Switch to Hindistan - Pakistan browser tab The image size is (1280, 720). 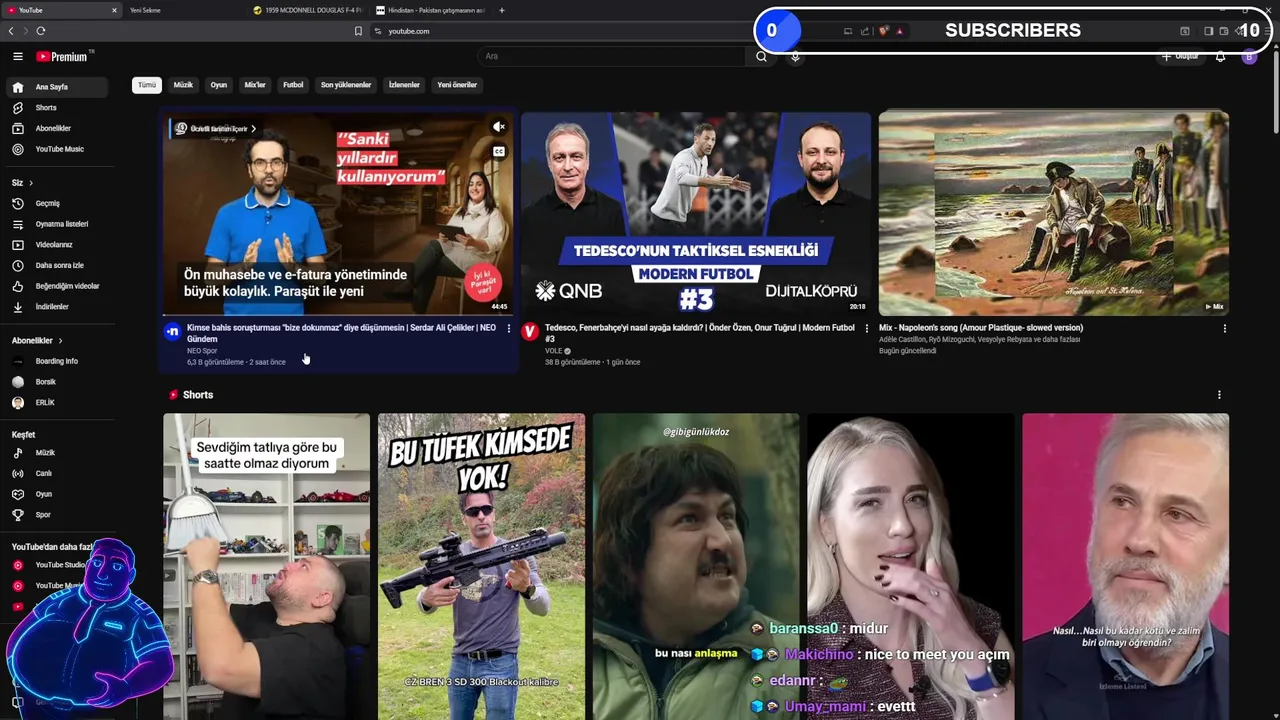[x=430, y=10]
